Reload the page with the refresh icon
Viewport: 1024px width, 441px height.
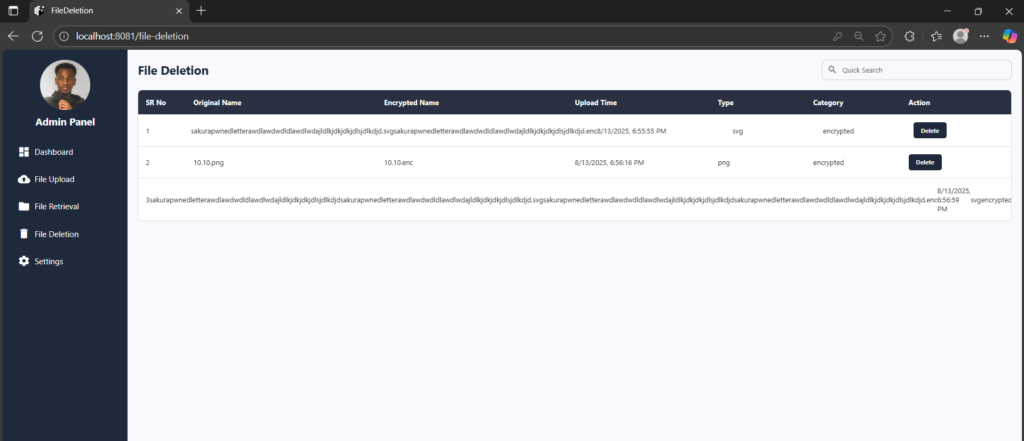coord(37,36)
